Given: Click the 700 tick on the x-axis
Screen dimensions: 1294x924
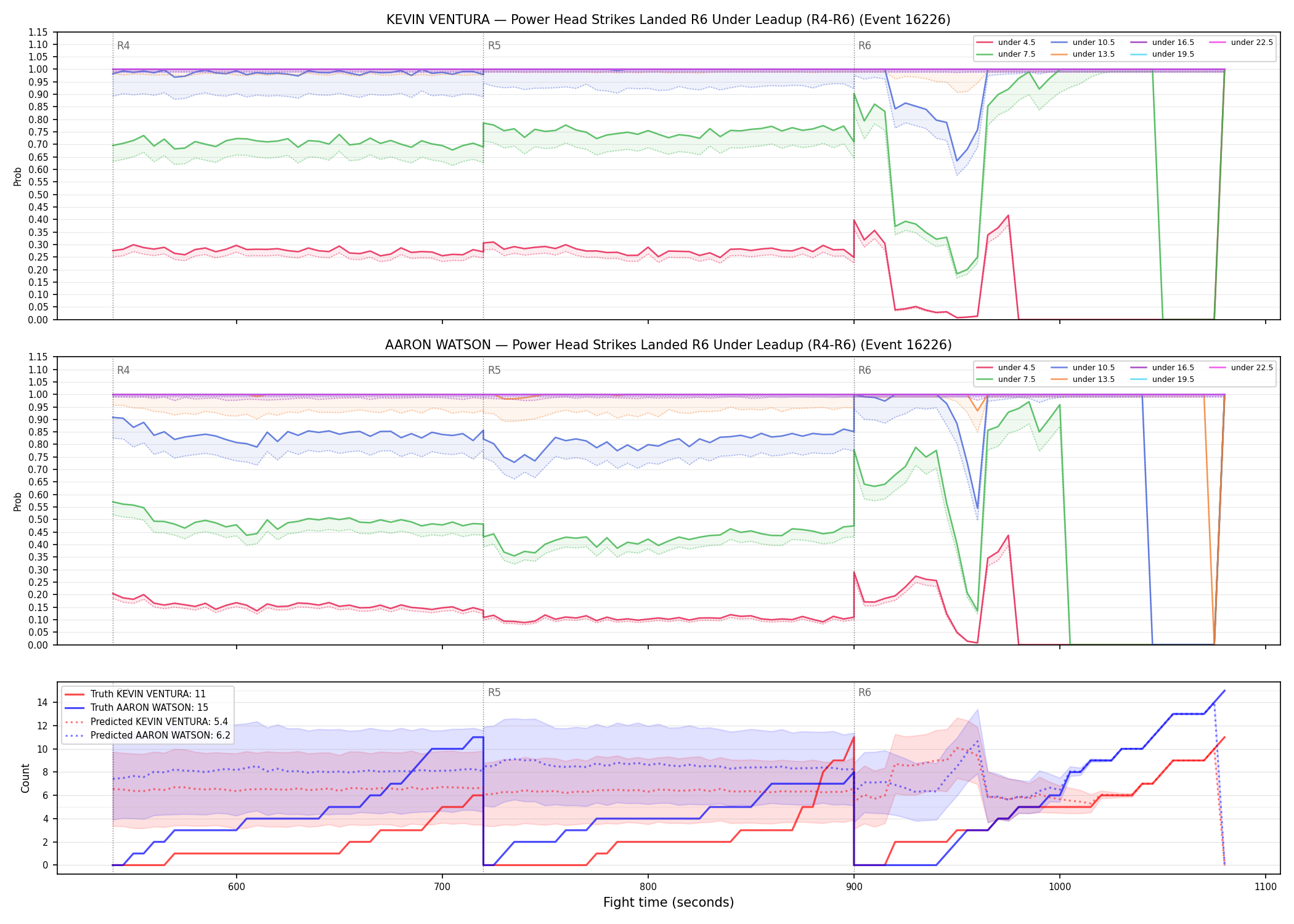Looking at the screenshot, I should pos(442,886).
